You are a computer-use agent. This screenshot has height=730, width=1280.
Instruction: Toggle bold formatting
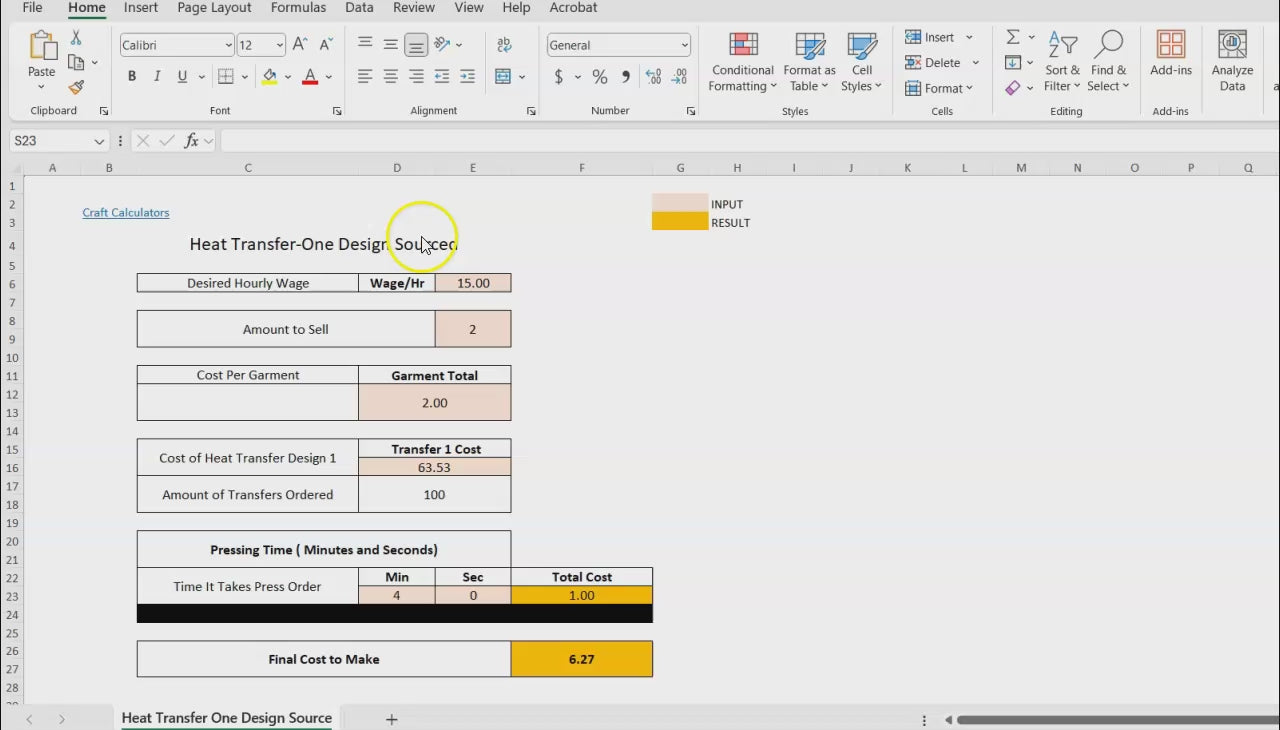click(132, 77)
